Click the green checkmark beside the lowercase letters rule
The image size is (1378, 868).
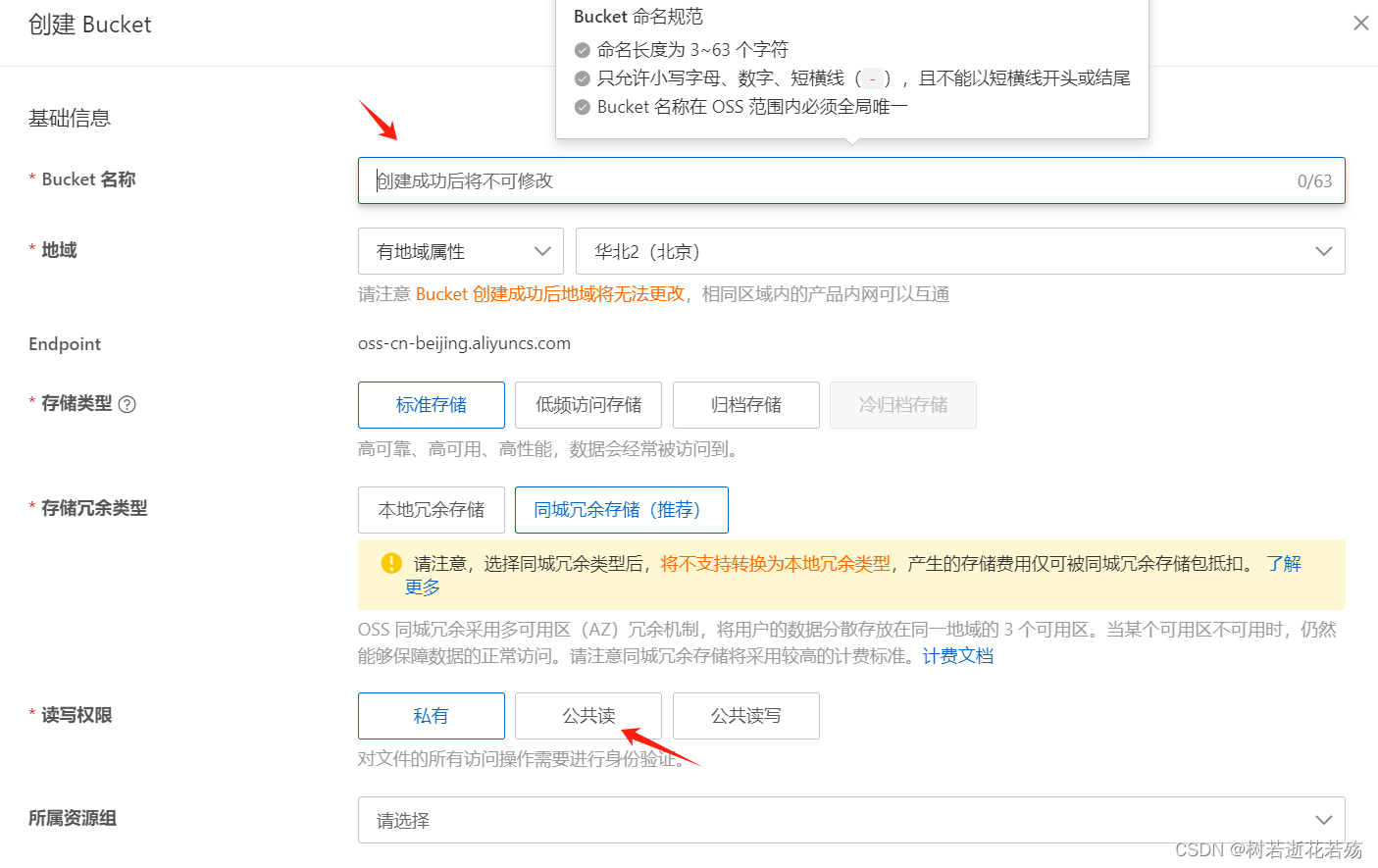point(582,77)
